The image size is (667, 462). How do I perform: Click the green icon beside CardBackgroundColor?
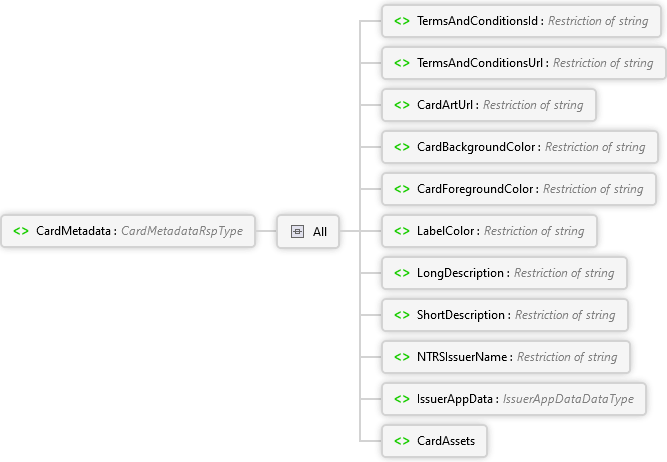click(x=402, y=147)
